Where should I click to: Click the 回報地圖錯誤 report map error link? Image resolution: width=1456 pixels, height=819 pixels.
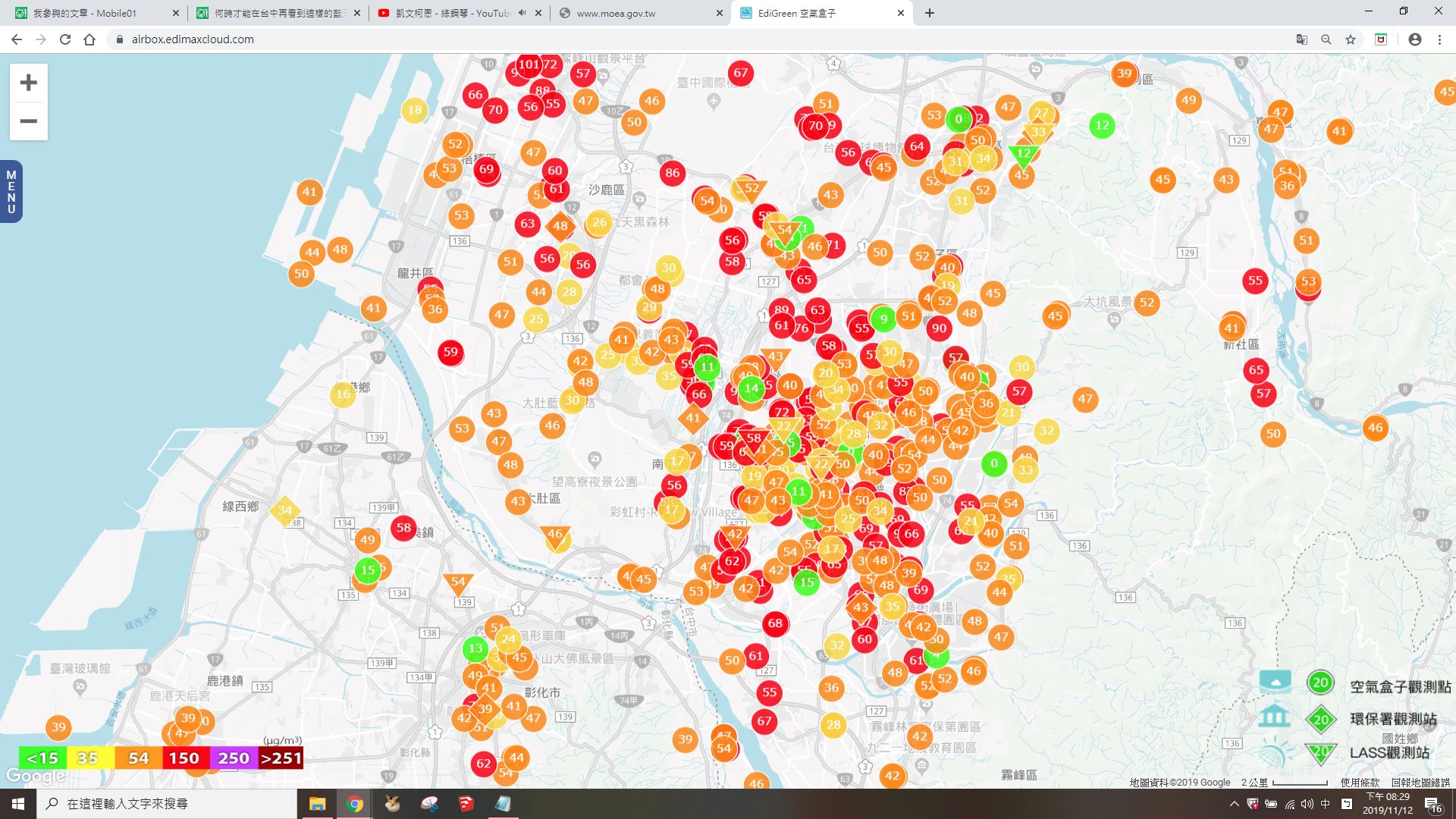tap(1420, 783)
